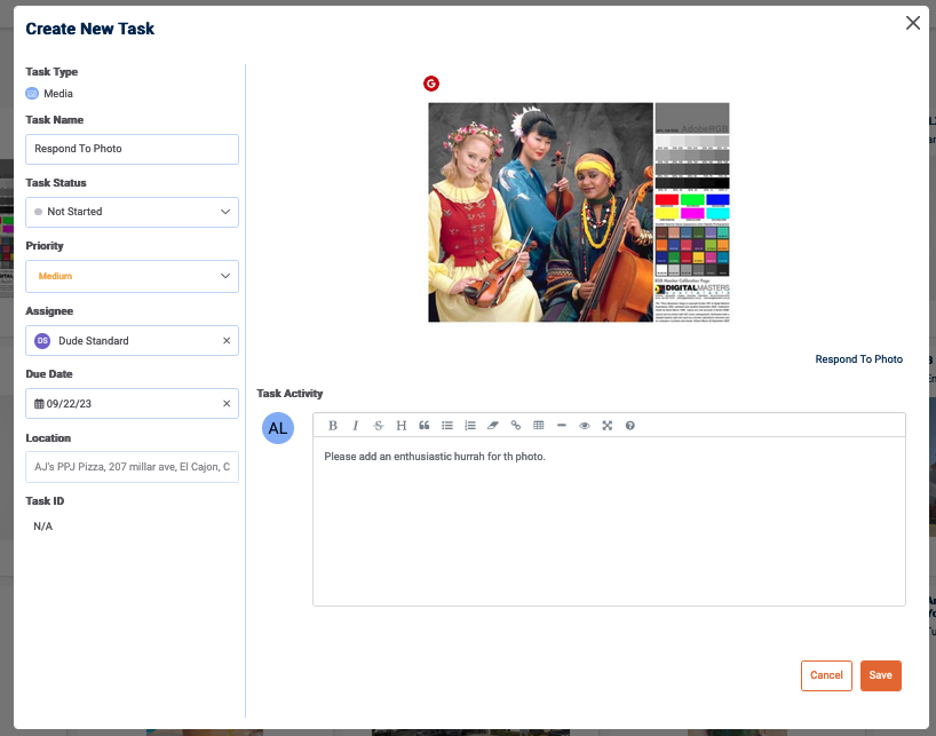Expand the Priority dropdown showing Medium
This screenshot has height=736, width=936.
(x=132, y=276)
